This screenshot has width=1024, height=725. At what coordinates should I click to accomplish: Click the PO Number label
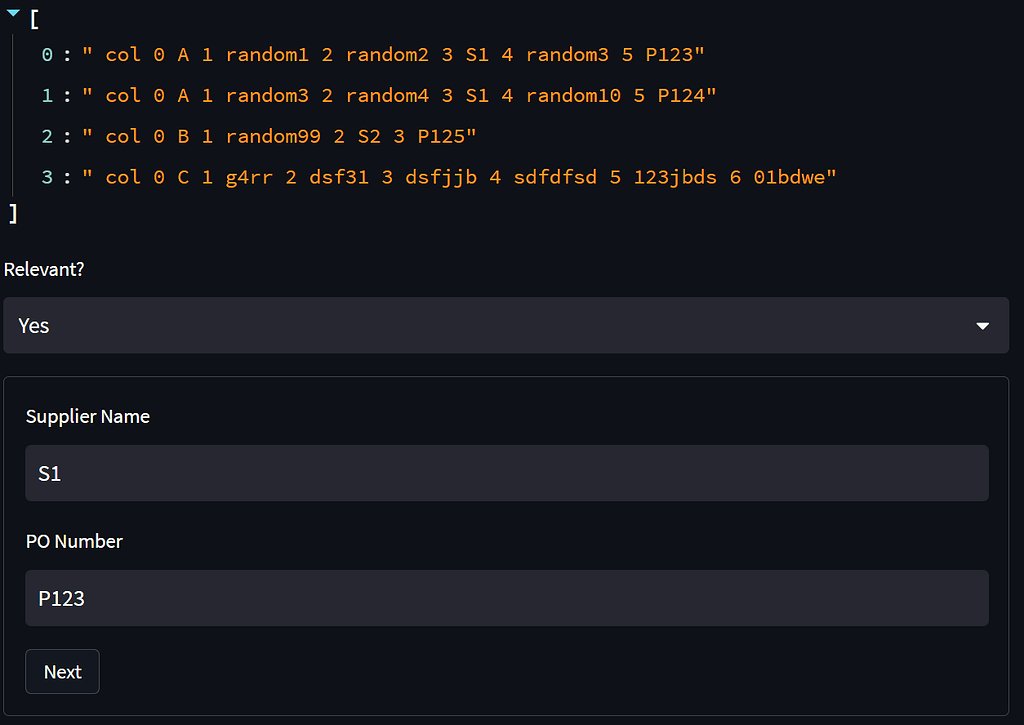pyautogui.click(x=74, y=542)
